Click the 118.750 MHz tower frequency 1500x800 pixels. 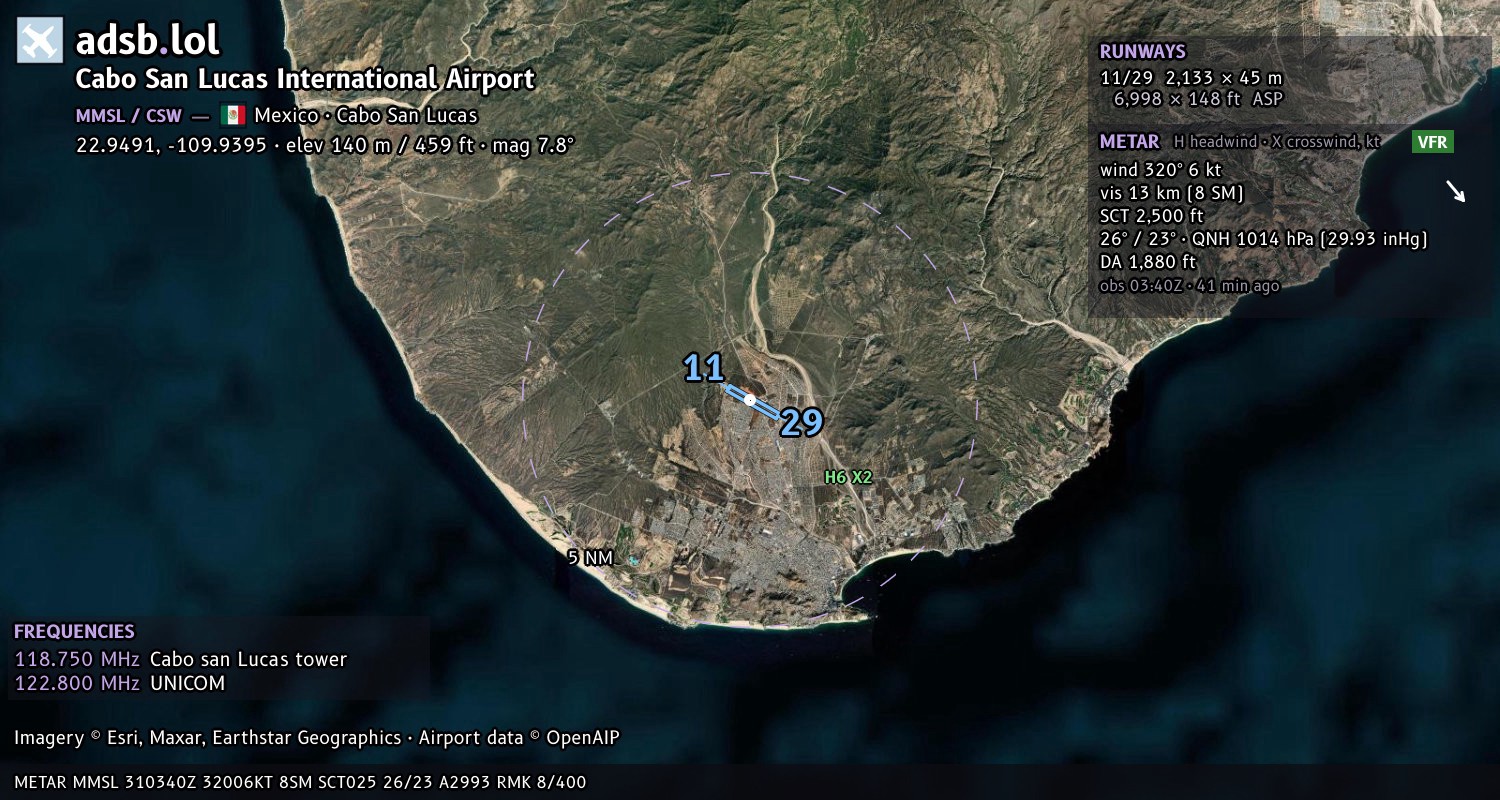(x=180, y=660)
